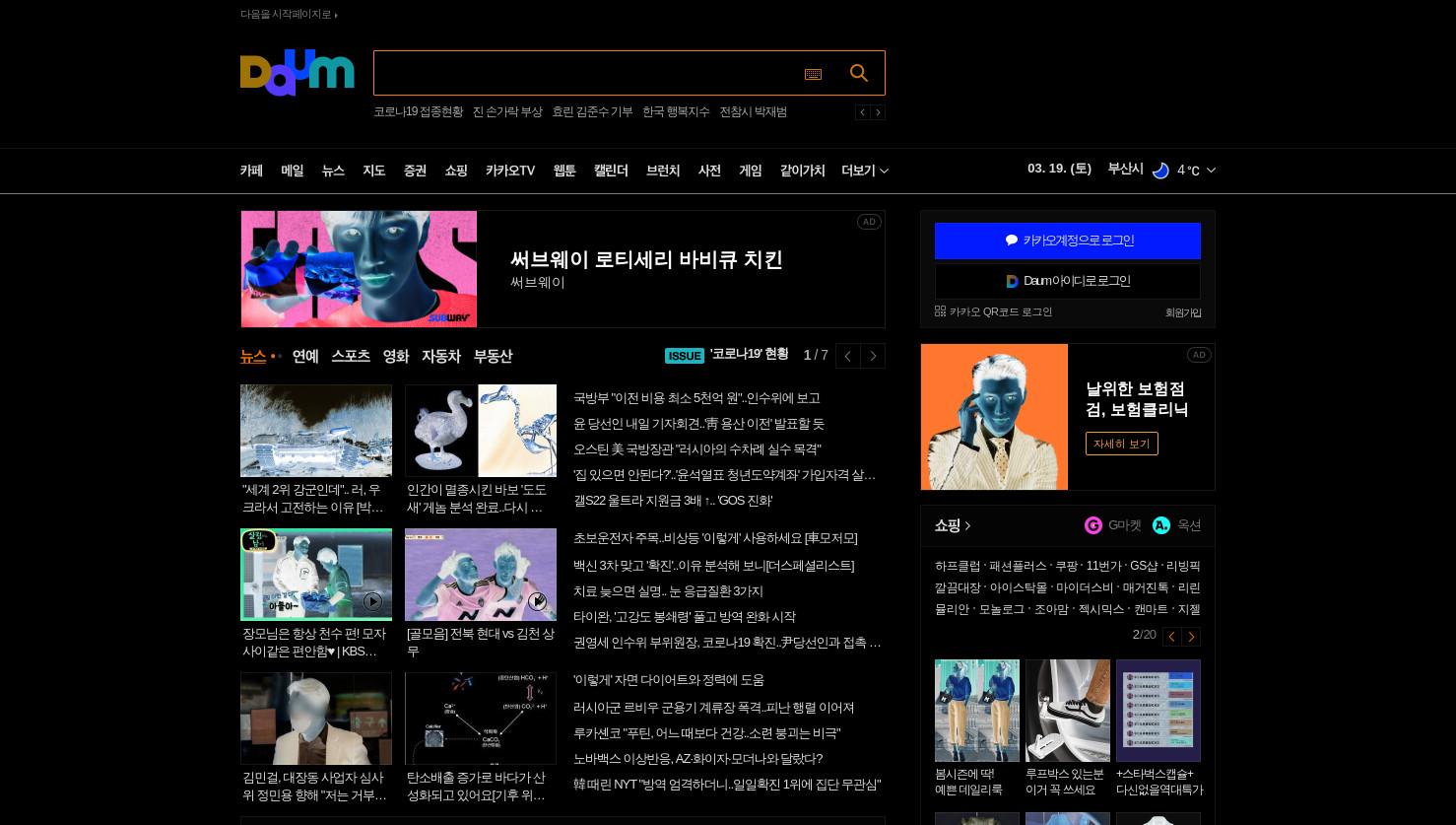Click 자세히 보기 on insurance ad
This screenshot has width=1456, height=825.
tap(1122, 444)
